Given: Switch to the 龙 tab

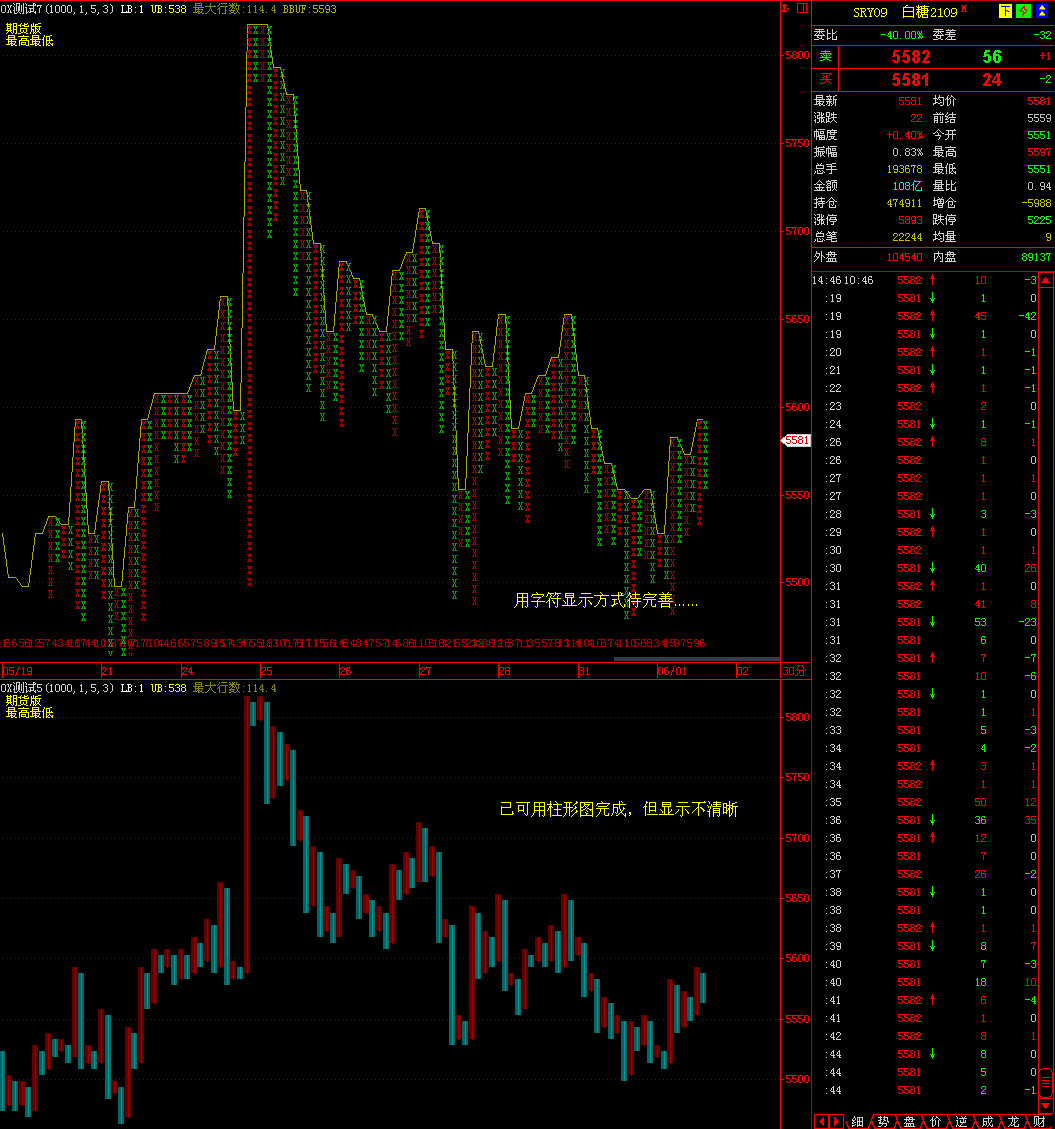Looking at the screenshot, I should pos(1013,1122).
